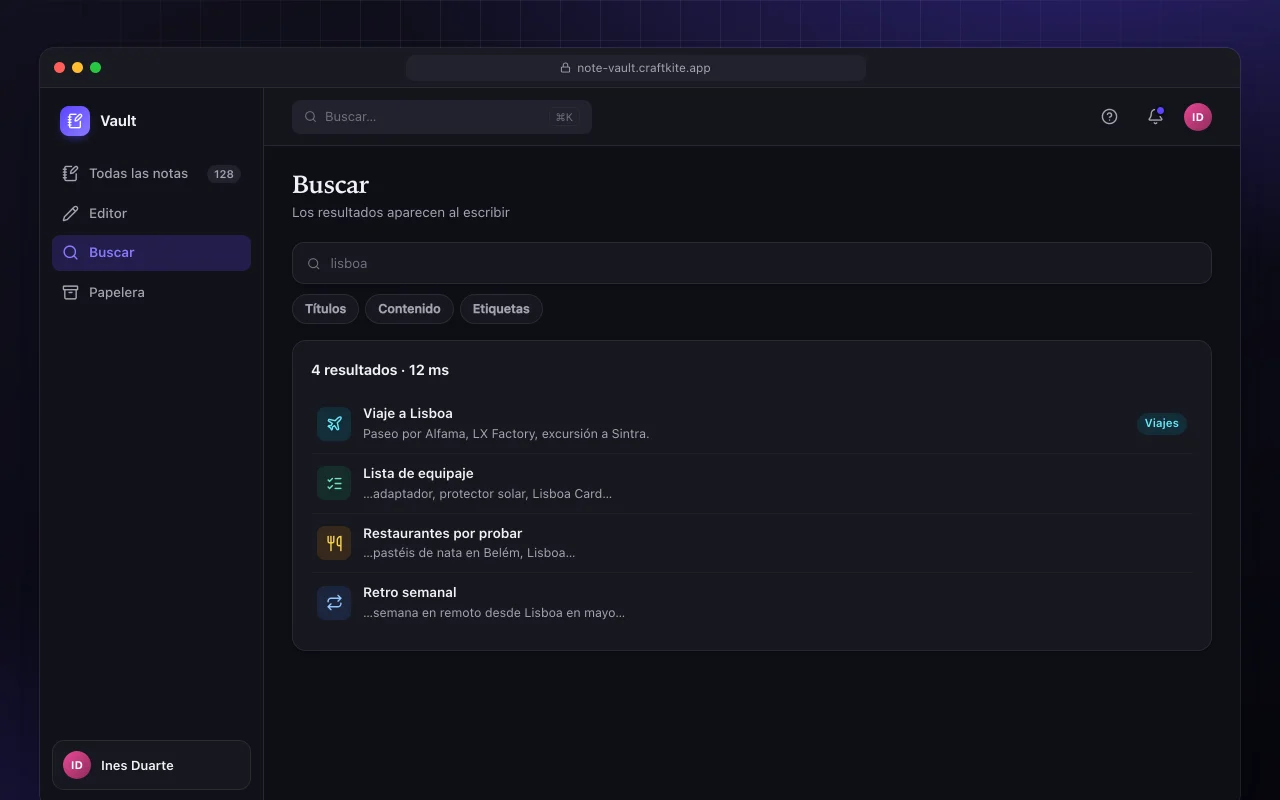Screen dimensions: 1280x800
Task: Open notifications bell icon
Action: pos(1155,117)
